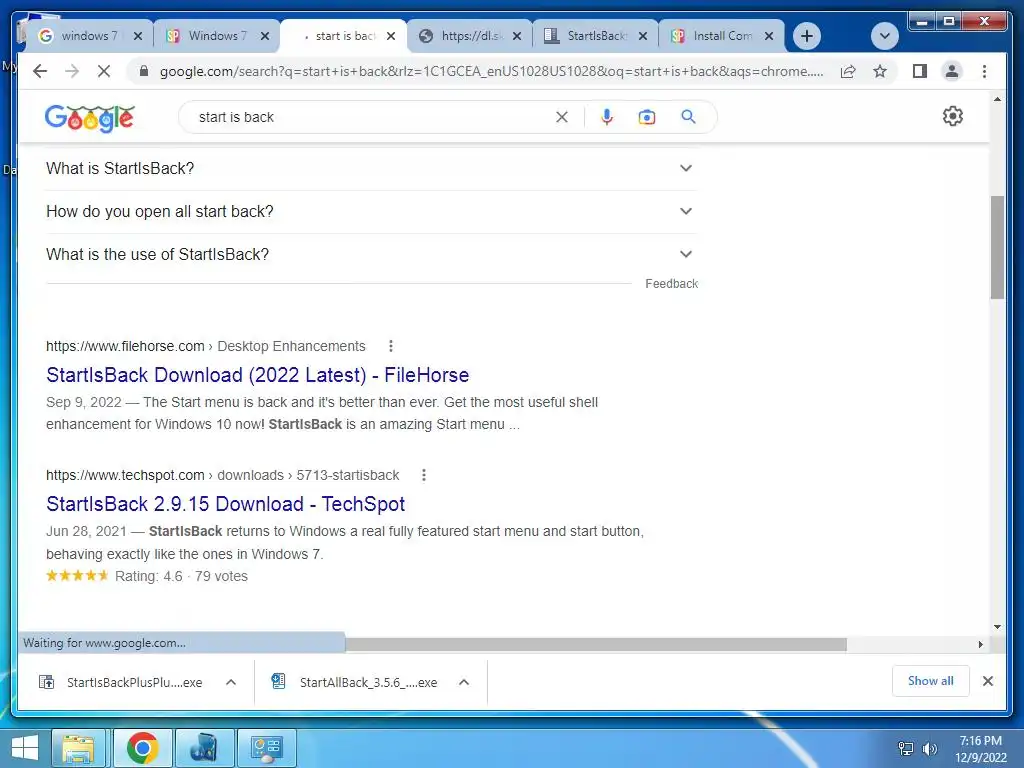This screenshot has width=1024, height=768.
Task: Open the tab search dropdown
Action: [884, 36]
